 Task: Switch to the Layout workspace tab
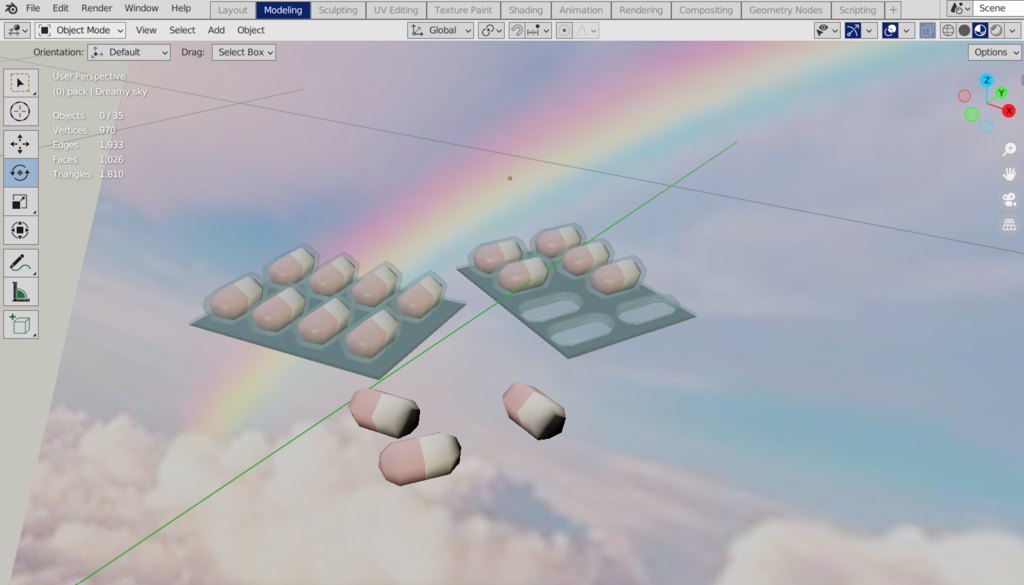[x=232, y=10]
